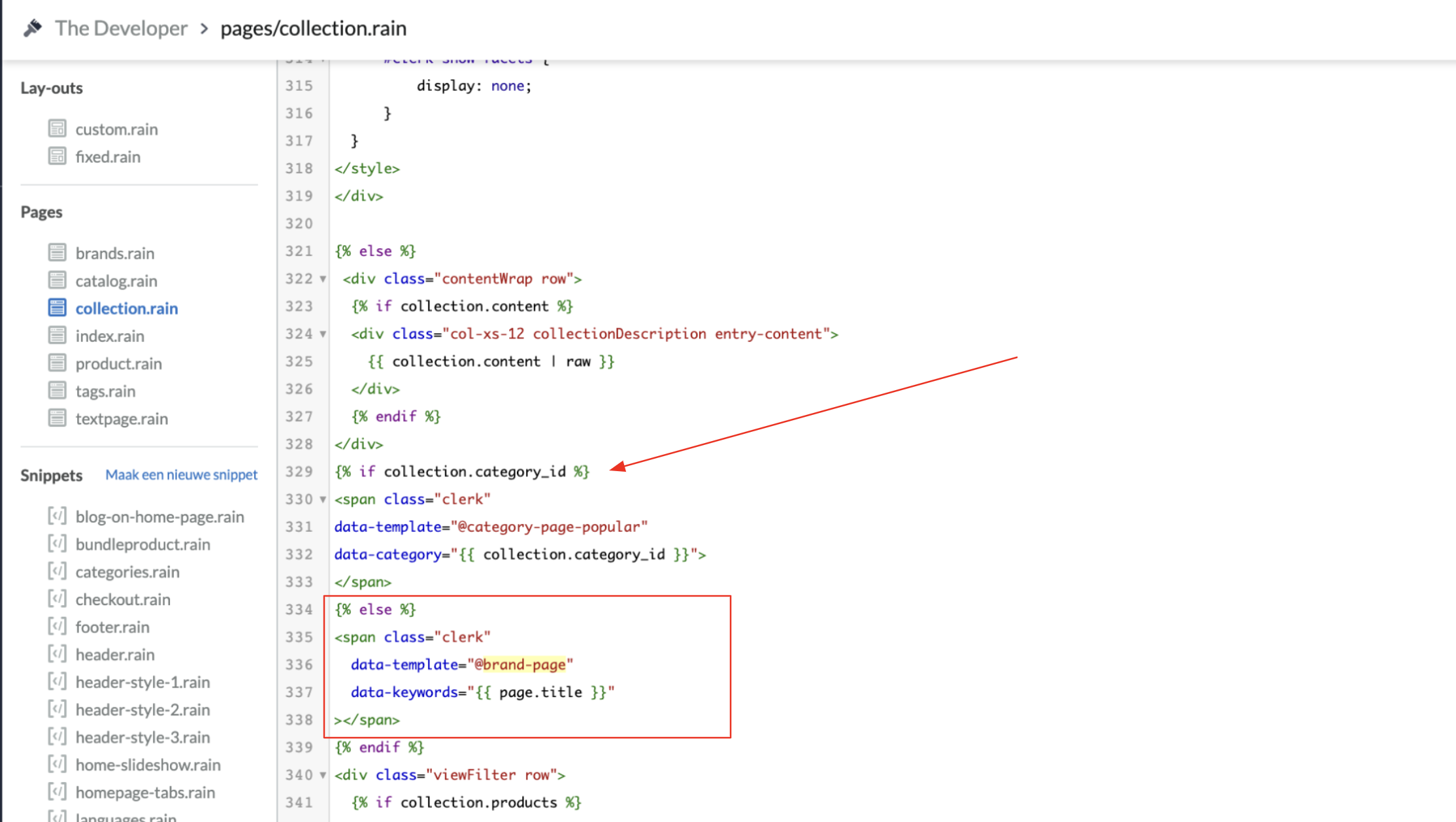Click the pin icon beside The Developer
The width and height of the screenshot is (1456, 822).
tap(33, 28)
